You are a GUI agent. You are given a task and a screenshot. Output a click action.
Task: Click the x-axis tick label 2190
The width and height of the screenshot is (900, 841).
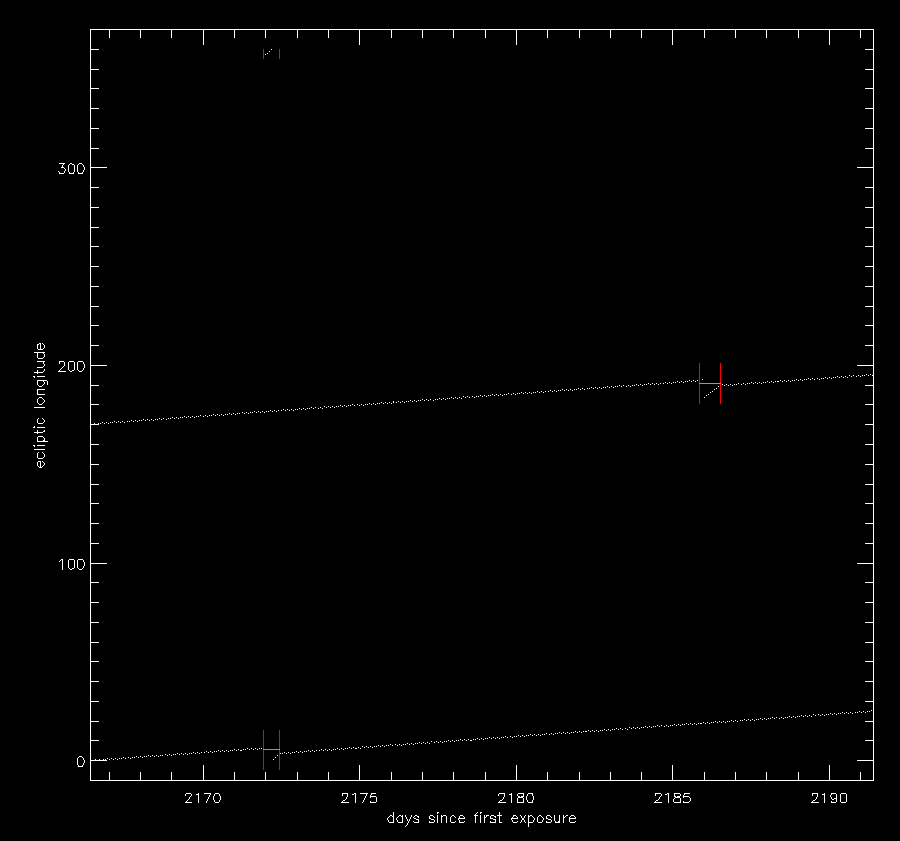829,799
